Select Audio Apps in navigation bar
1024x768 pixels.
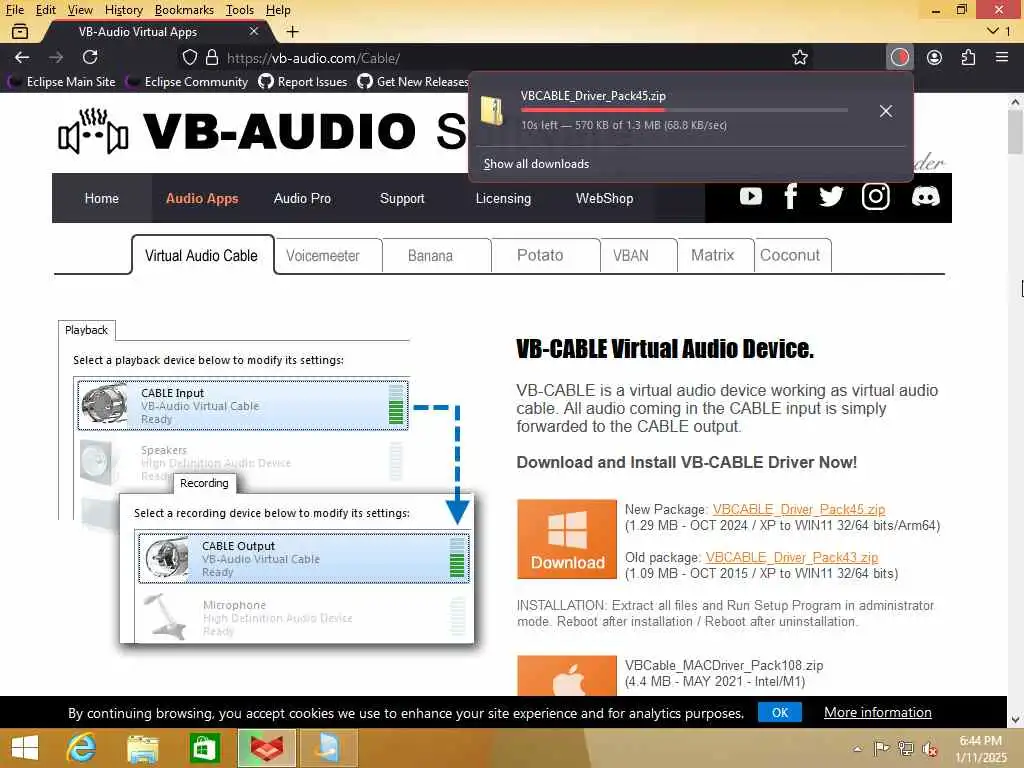tap(202, 199)
